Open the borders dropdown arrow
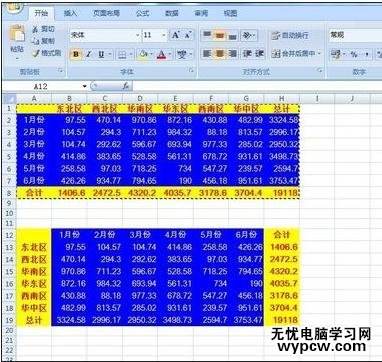The width and height of the screenshot is (382, 362). pyautogui.click(x=131, y=54)
